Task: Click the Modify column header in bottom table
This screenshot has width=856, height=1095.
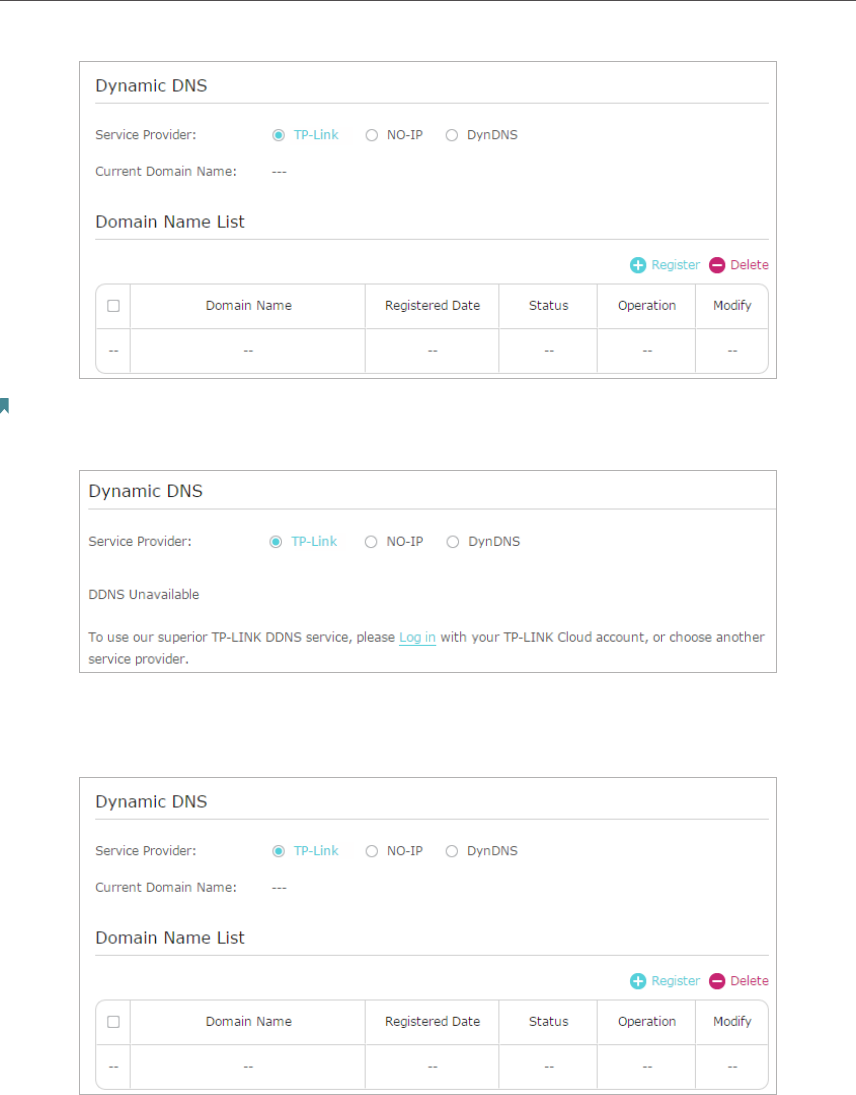Action: (x=732, y=1022)
